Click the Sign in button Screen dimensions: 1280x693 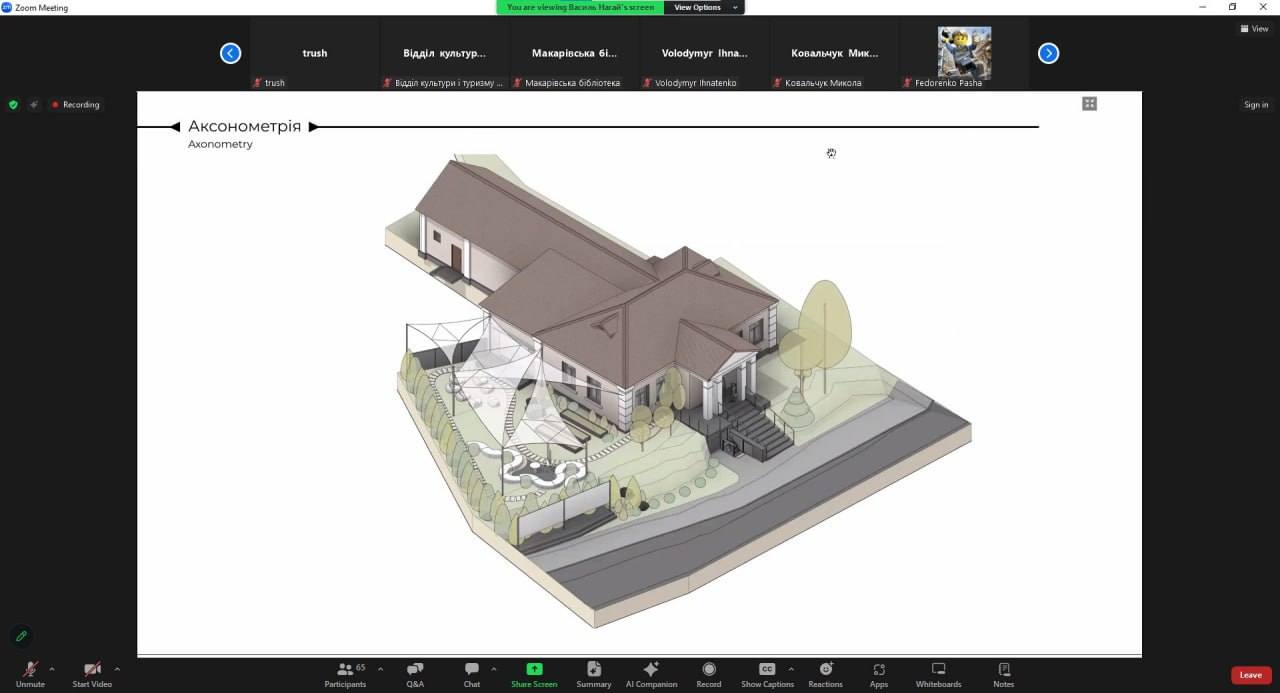point(1256,105)
